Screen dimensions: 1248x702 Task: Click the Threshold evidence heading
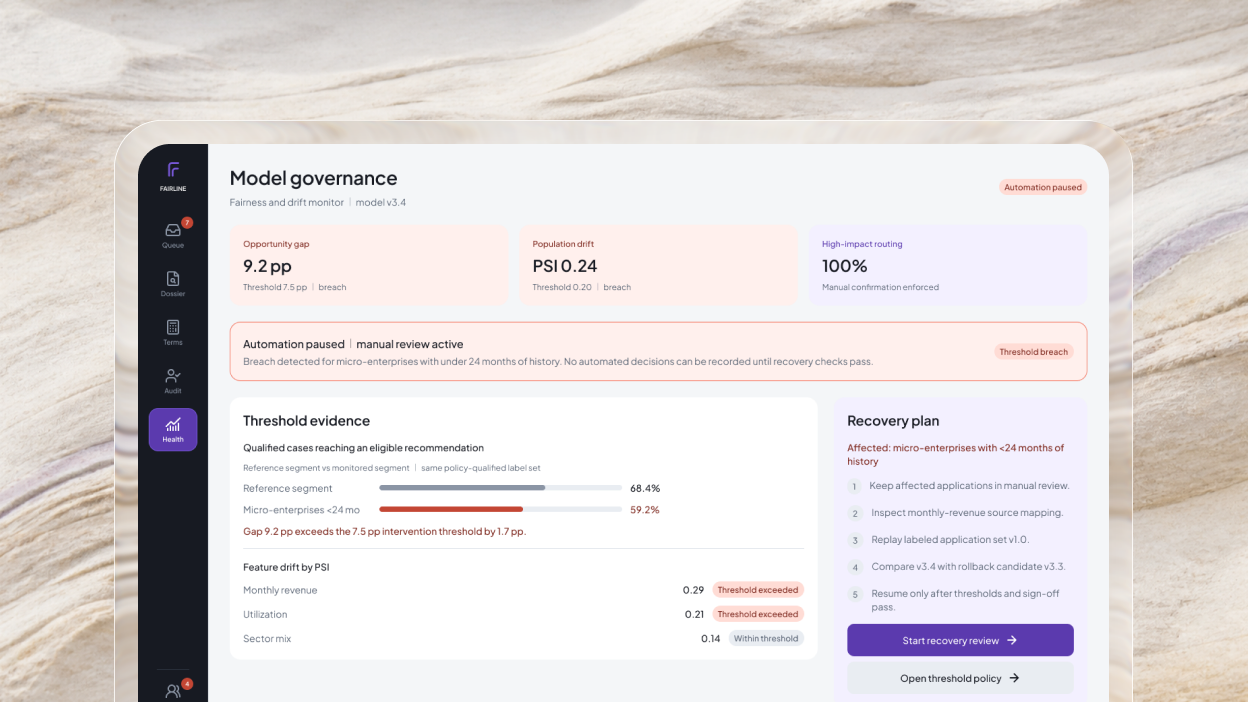pyautogui.click(x=306, y=421)
